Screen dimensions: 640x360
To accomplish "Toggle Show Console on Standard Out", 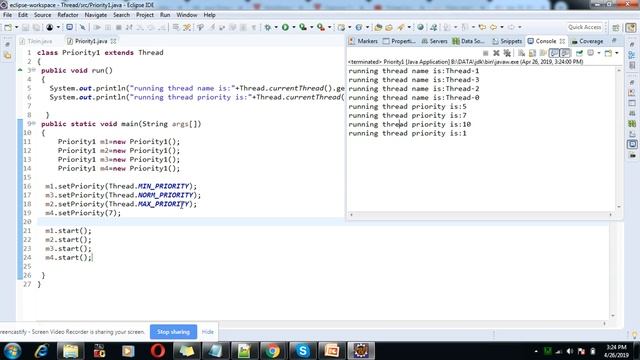I will (554, 53).
